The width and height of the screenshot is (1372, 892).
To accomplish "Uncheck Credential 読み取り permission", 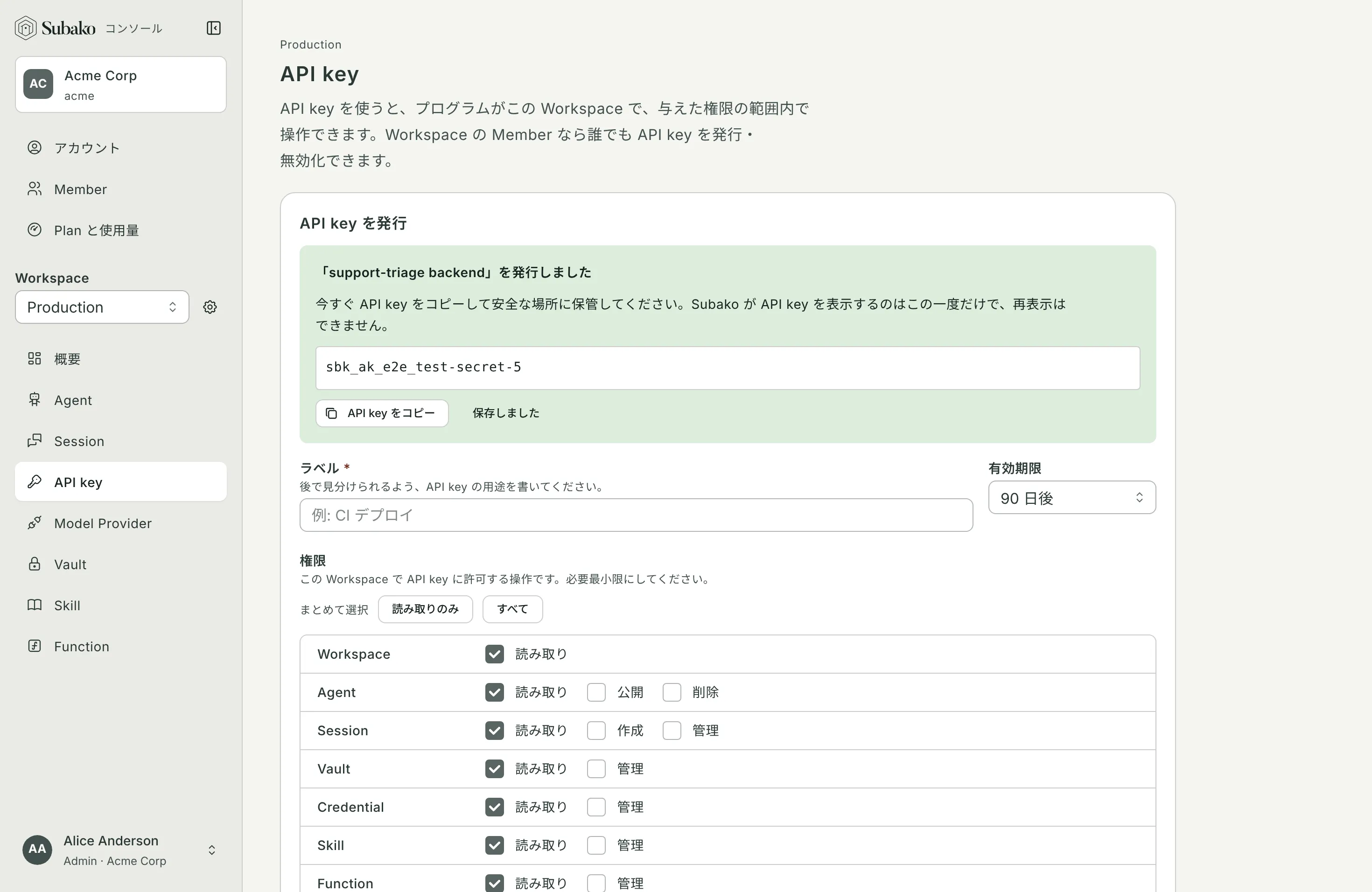I will pyautogui.click(x=495, y=807).
